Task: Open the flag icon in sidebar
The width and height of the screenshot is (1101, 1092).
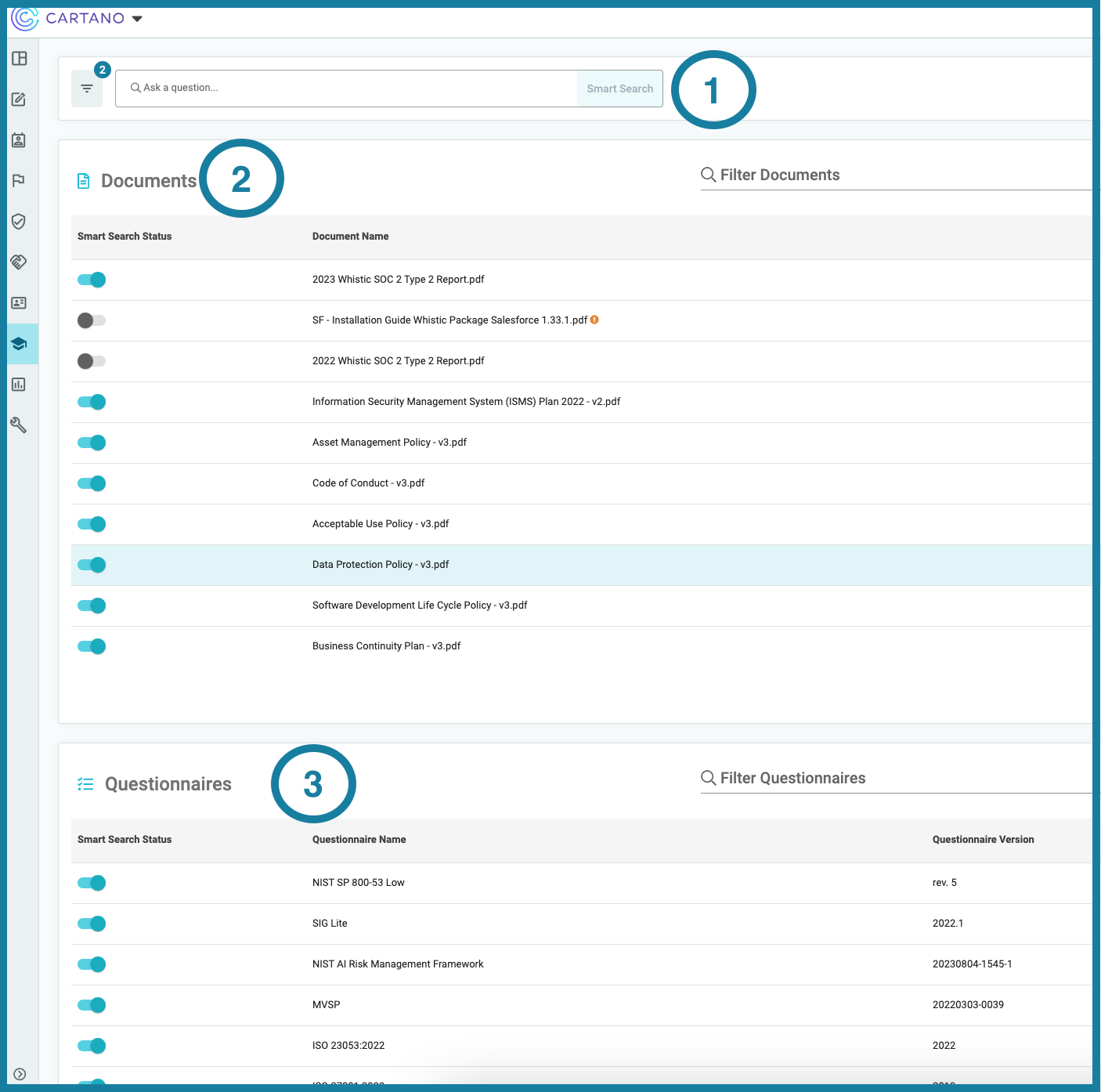Action: (20, 181)
